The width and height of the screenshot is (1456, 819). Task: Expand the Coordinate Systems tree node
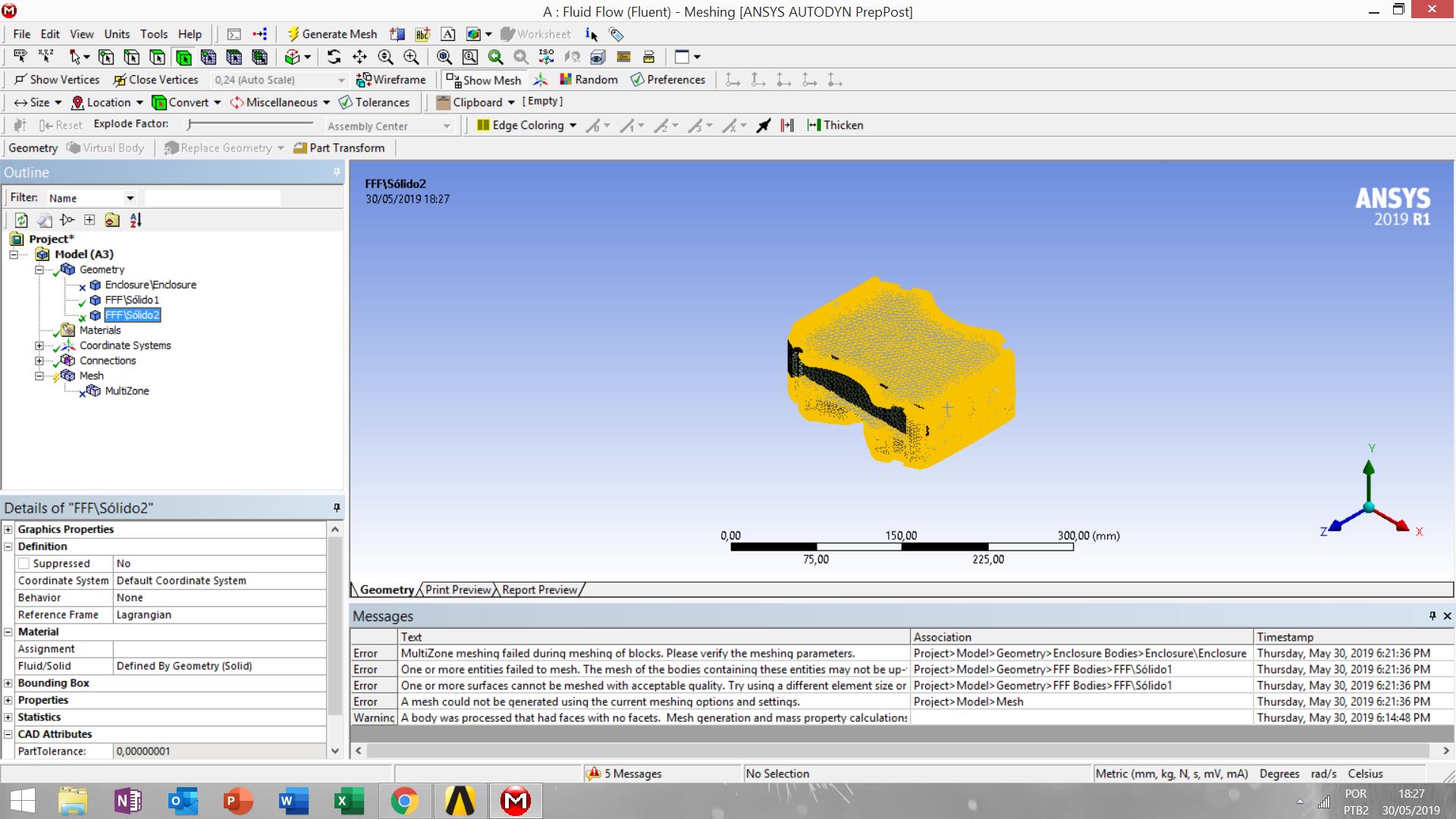39,345
